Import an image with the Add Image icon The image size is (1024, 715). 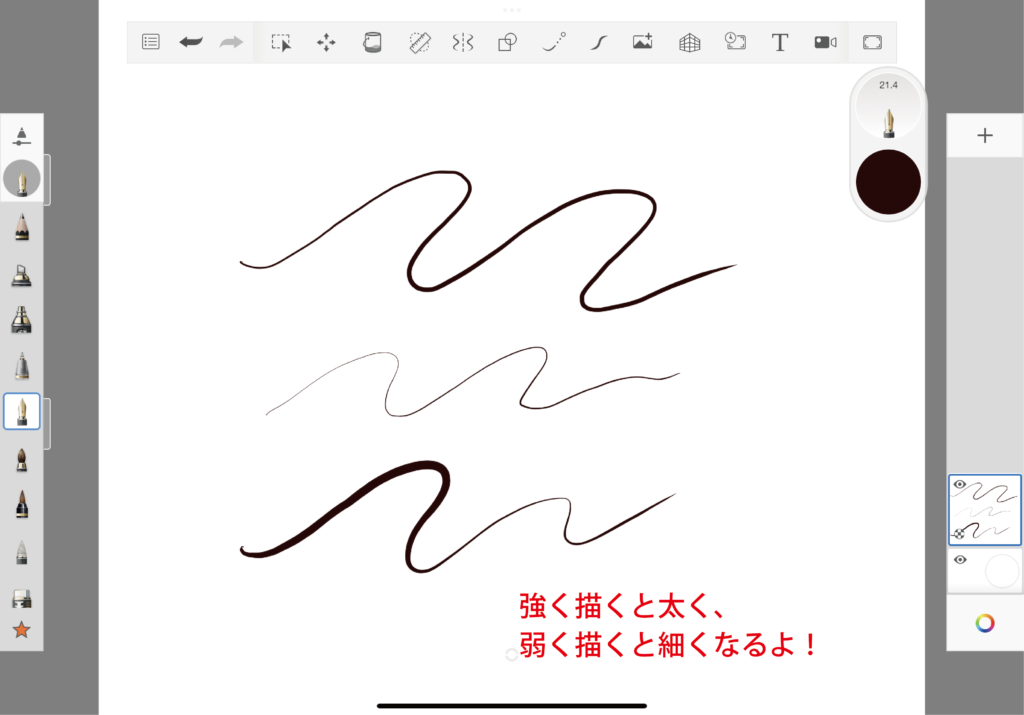tap(643, 42)
